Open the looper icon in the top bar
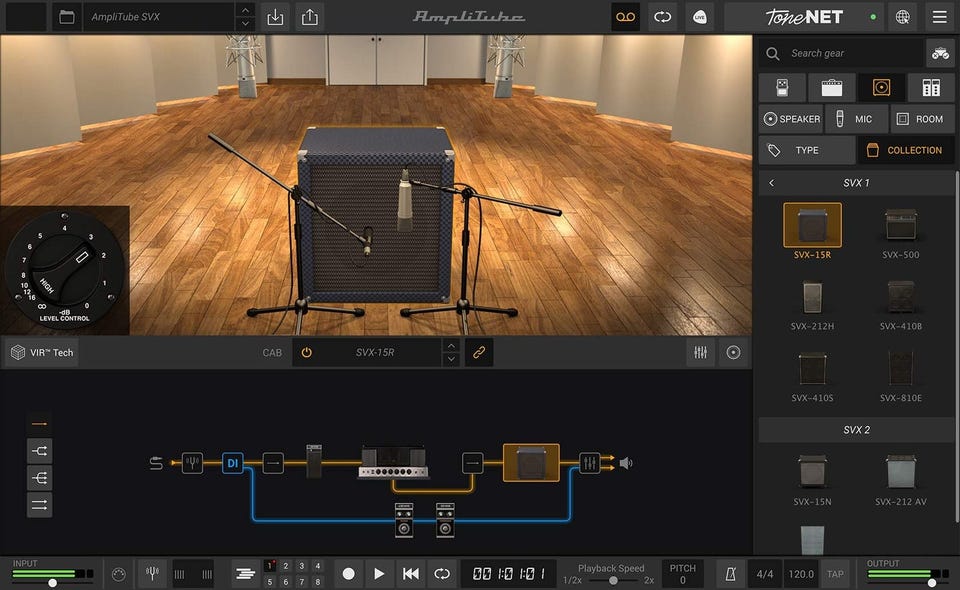The width and height of the screenshot is (960, 590). pos(662,17)
